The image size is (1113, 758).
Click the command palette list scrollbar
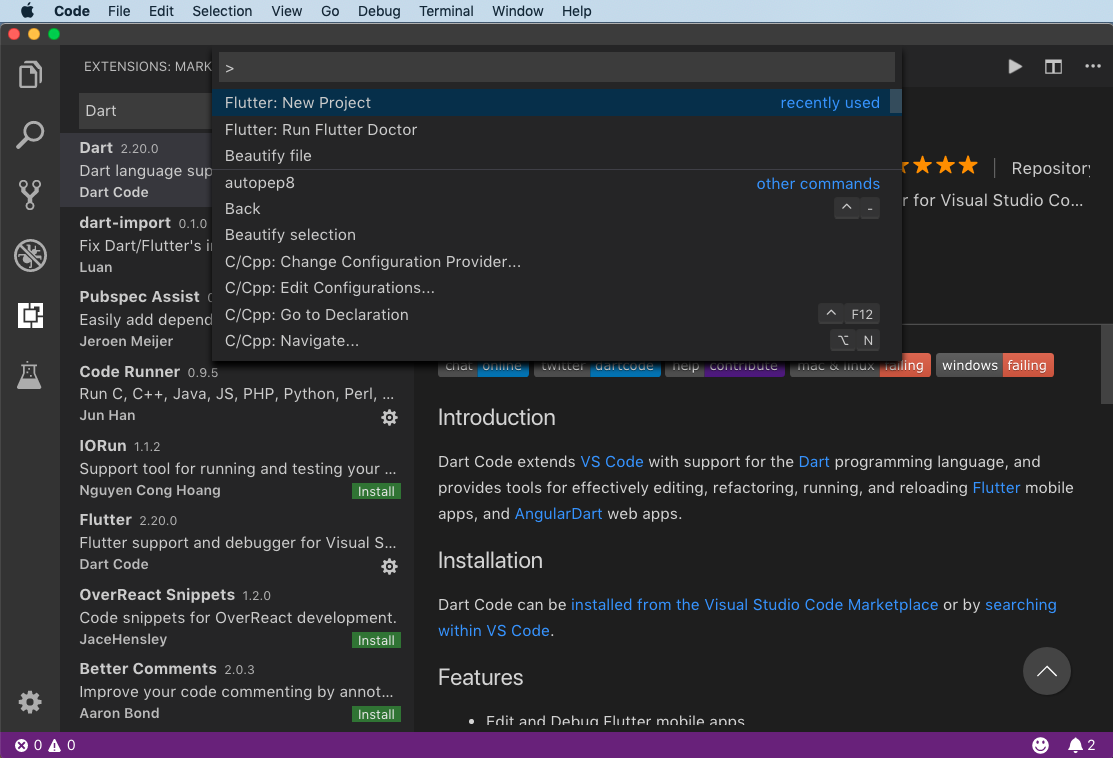tap(896, 101)
